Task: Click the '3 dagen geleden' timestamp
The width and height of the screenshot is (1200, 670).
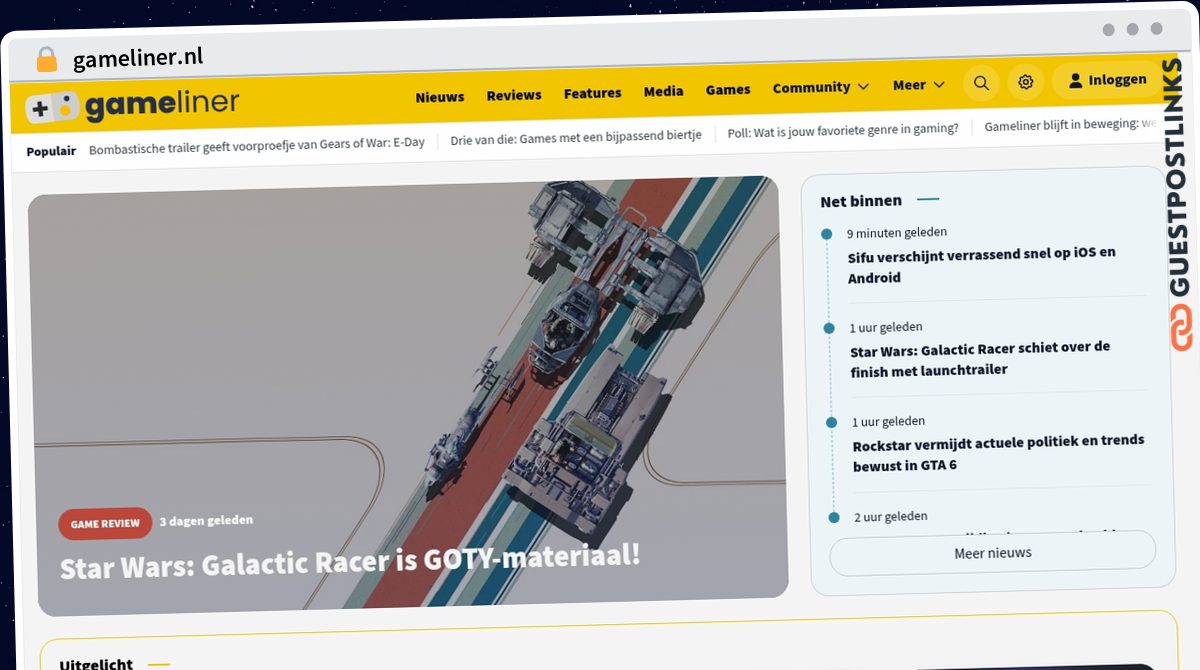Action: click(x=206, y=521)
